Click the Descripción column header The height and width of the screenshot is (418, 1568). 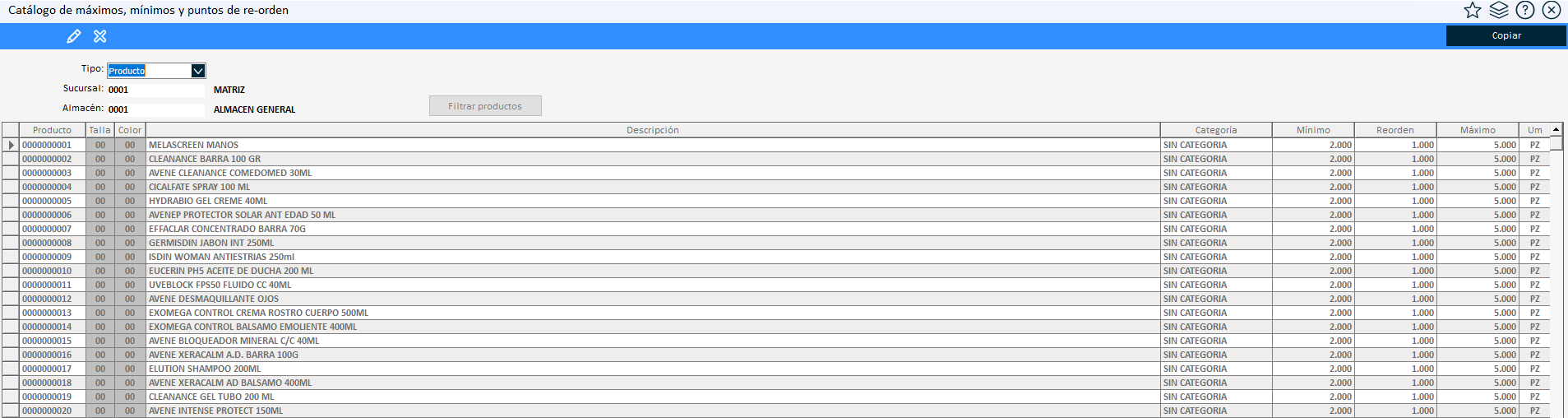click(x=653, y=130)
